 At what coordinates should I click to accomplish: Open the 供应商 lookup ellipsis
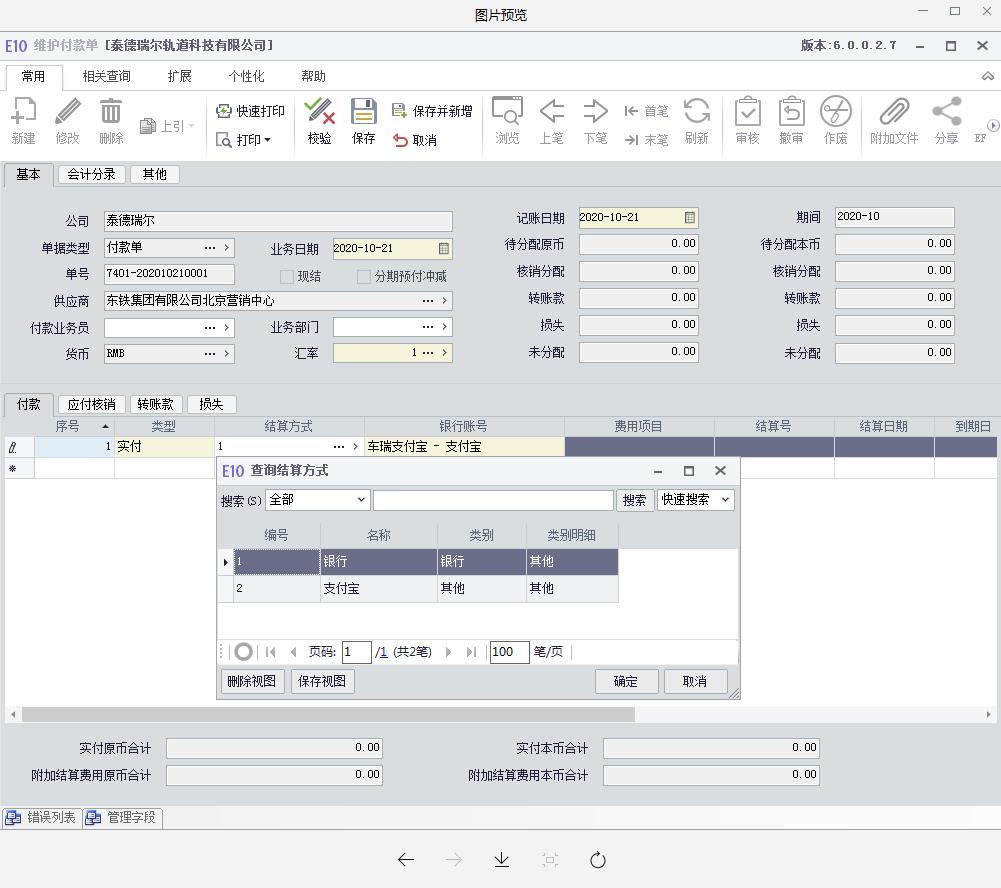pos(428,301)
